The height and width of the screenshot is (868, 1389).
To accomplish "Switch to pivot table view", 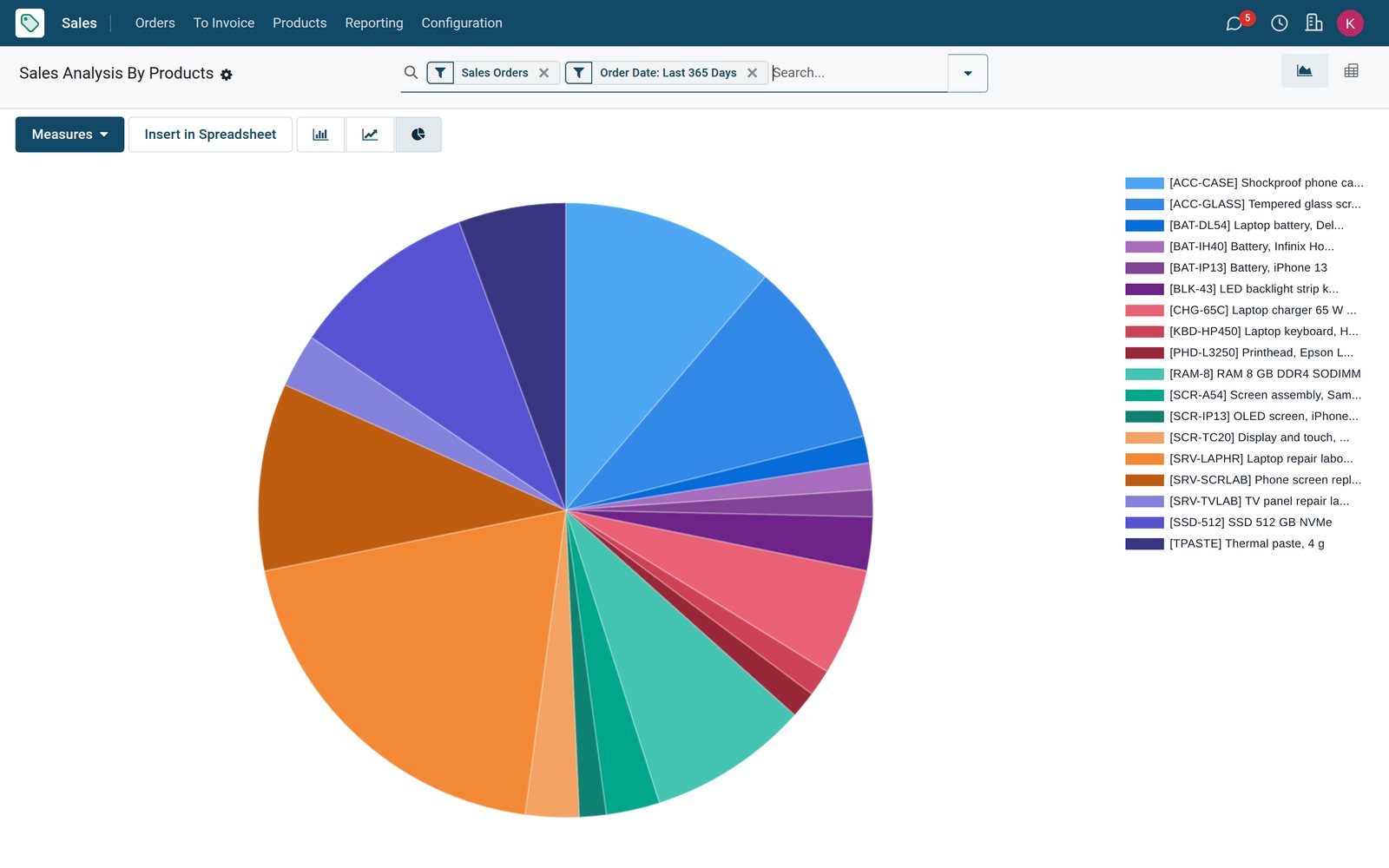I will (x=1351, y=71).
